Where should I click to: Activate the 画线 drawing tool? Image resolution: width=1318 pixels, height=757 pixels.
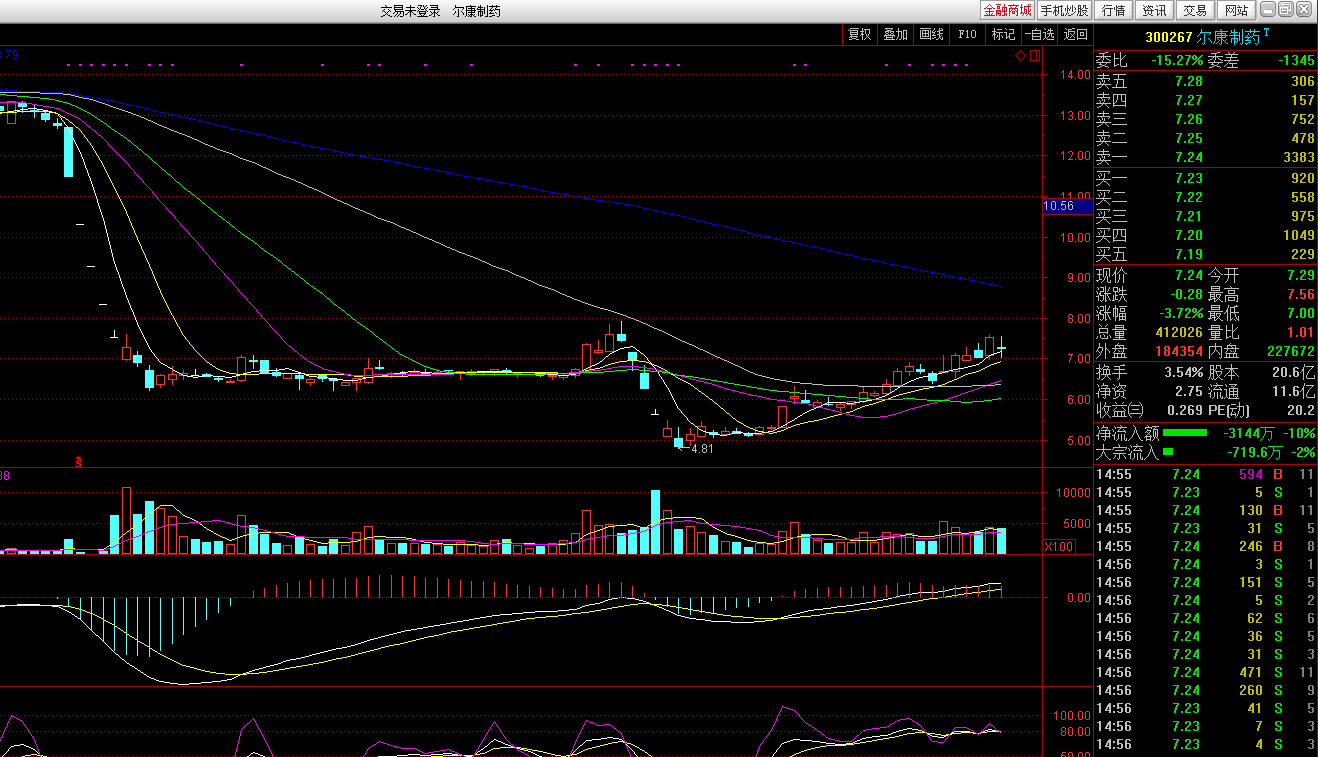pyautogui.click(x=931, y=34)
